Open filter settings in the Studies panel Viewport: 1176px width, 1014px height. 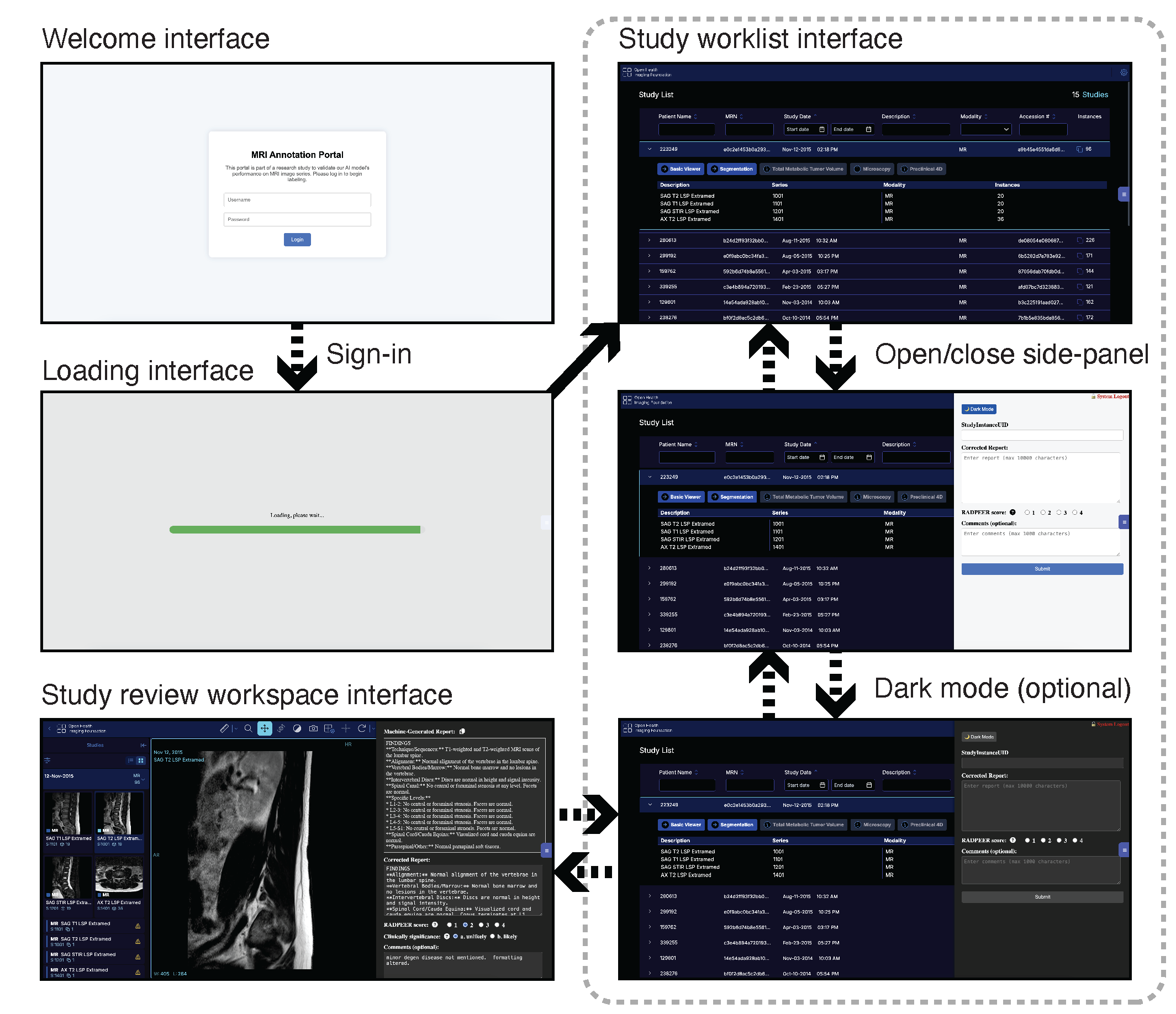(x=48, y=760)
